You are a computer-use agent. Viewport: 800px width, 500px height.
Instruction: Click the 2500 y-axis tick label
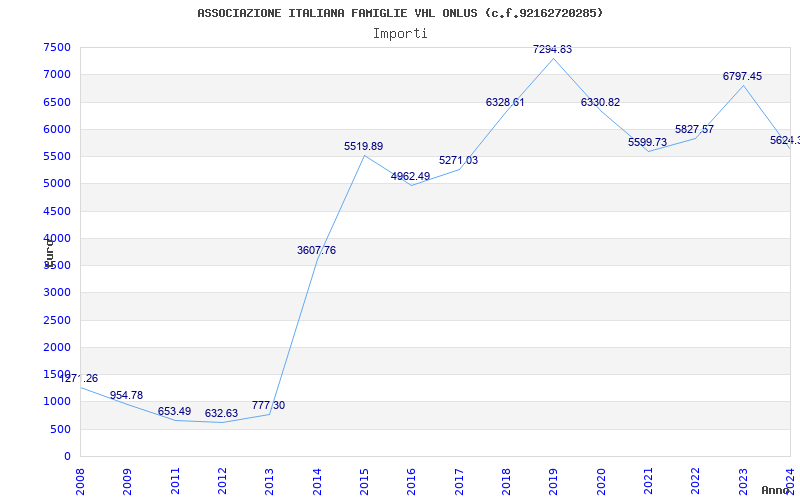coord(57,320)
